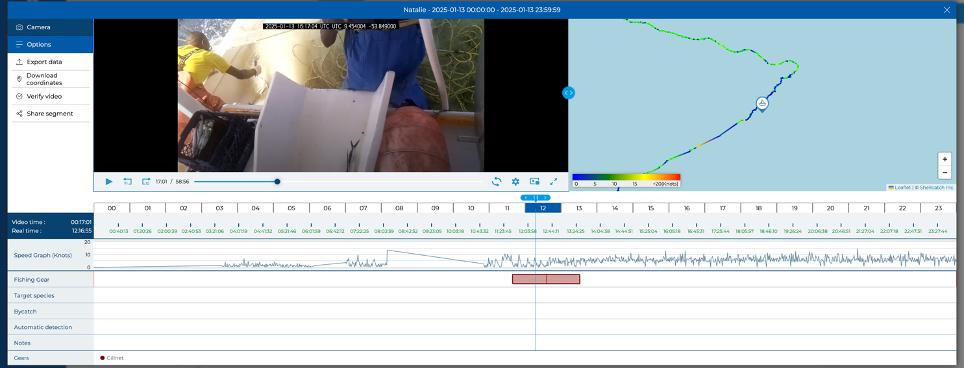This screenshot has width=964, height=368.
Task: Select hour 15 on the timeline
Action: point(651,208)
